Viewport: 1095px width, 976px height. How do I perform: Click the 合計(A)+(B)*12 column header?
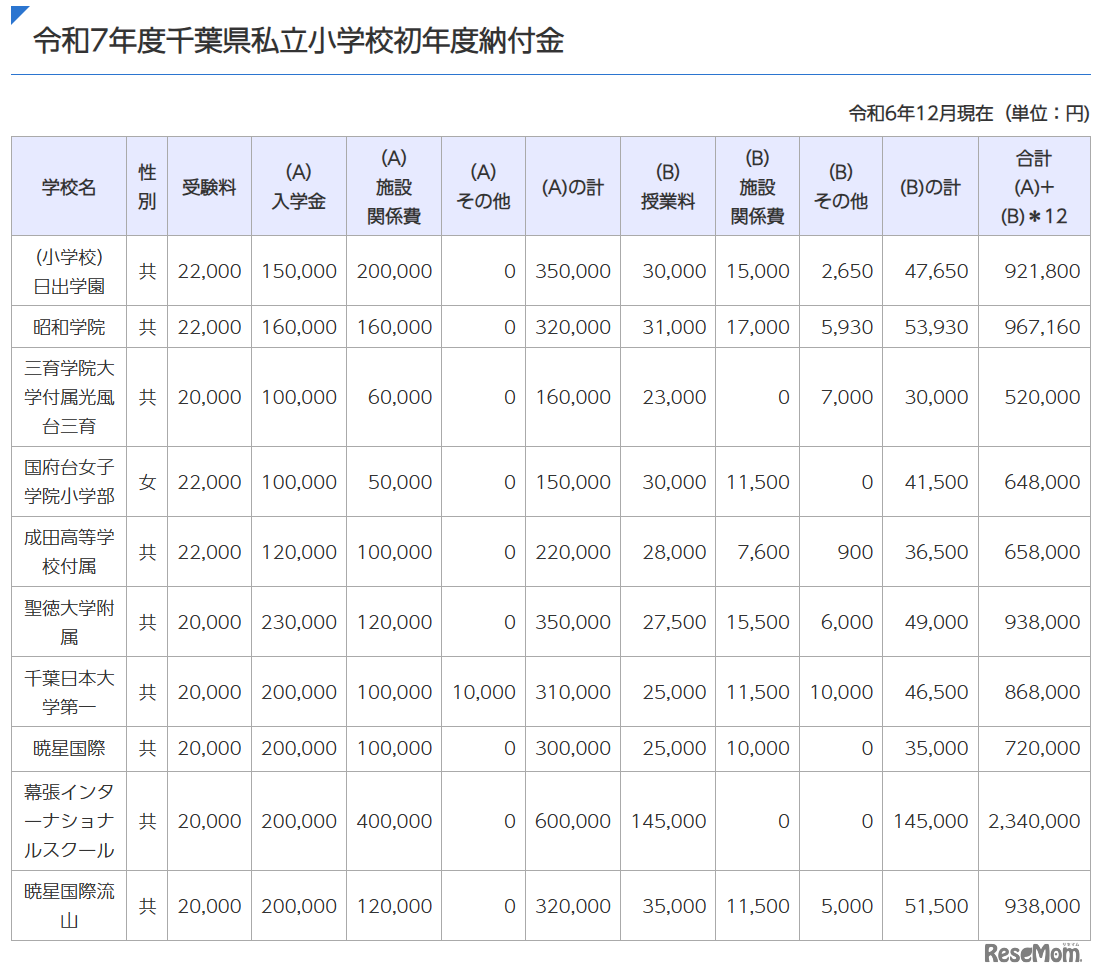tap(1033, 186)
